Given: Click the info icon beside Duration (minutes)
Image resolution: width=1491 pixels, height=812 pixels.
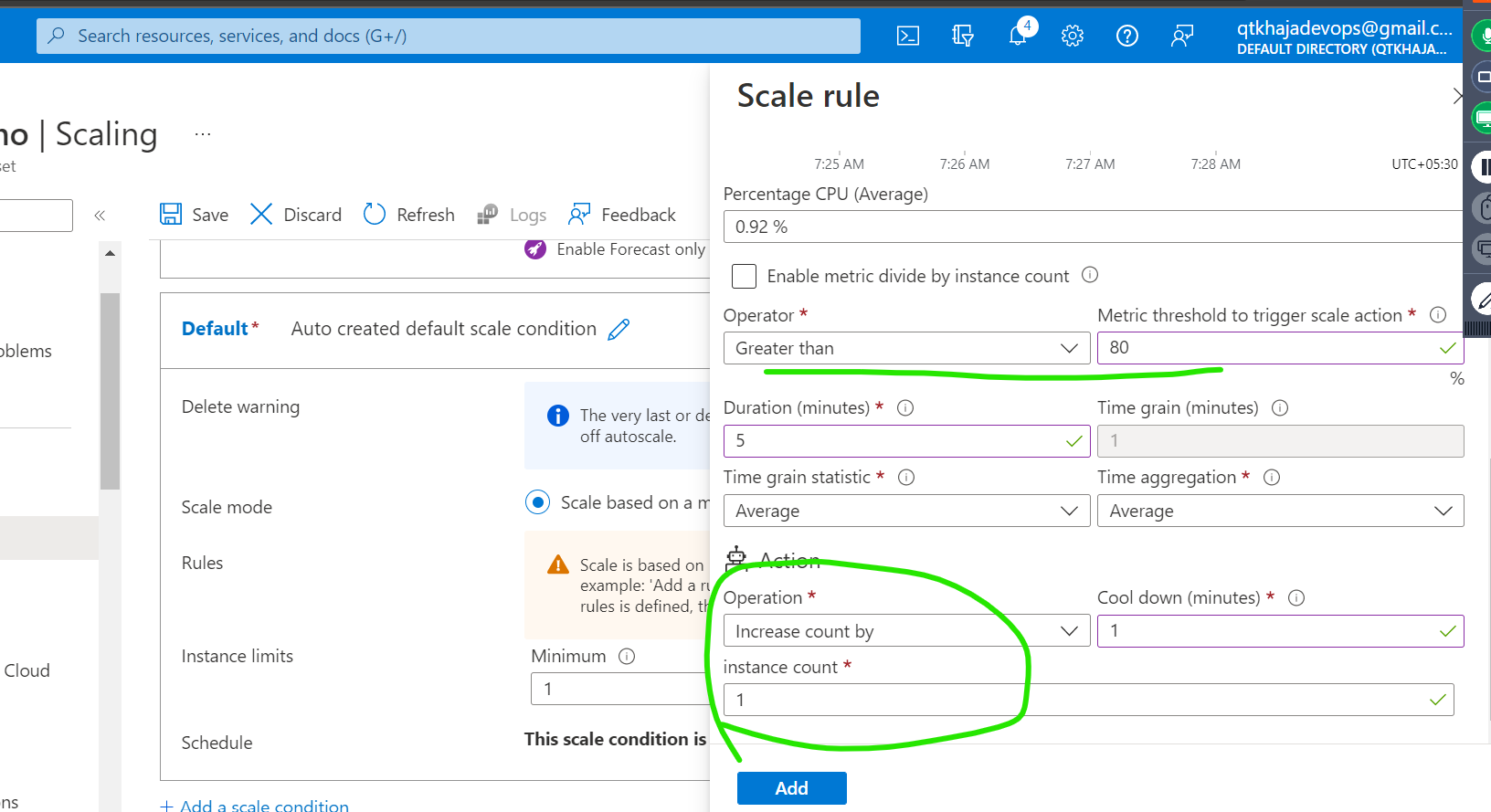Looking at the screenshot, I should click(905, 408).
